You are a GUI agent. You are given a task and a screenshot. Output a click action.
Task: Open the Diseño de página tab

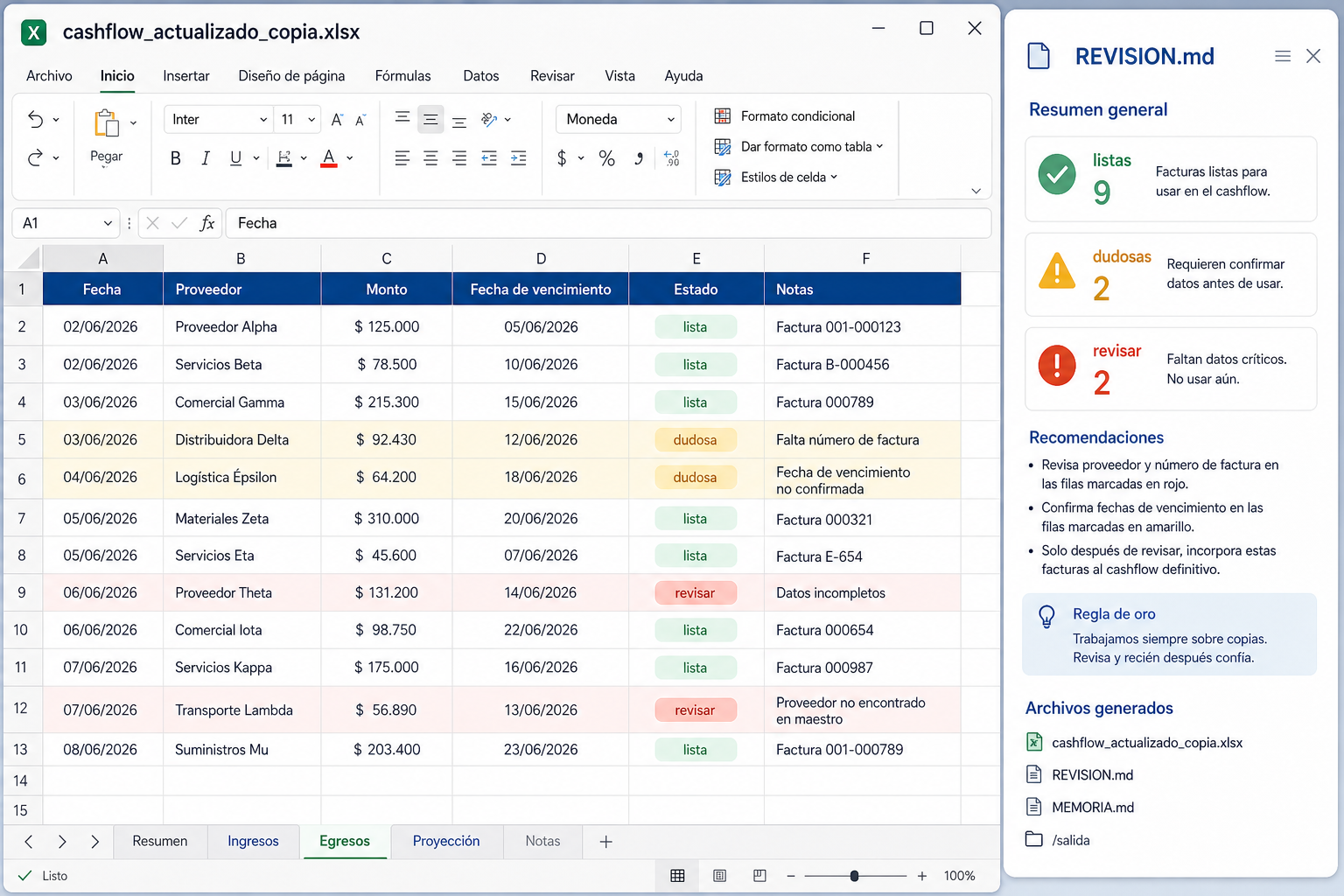[x=291, y=76]
